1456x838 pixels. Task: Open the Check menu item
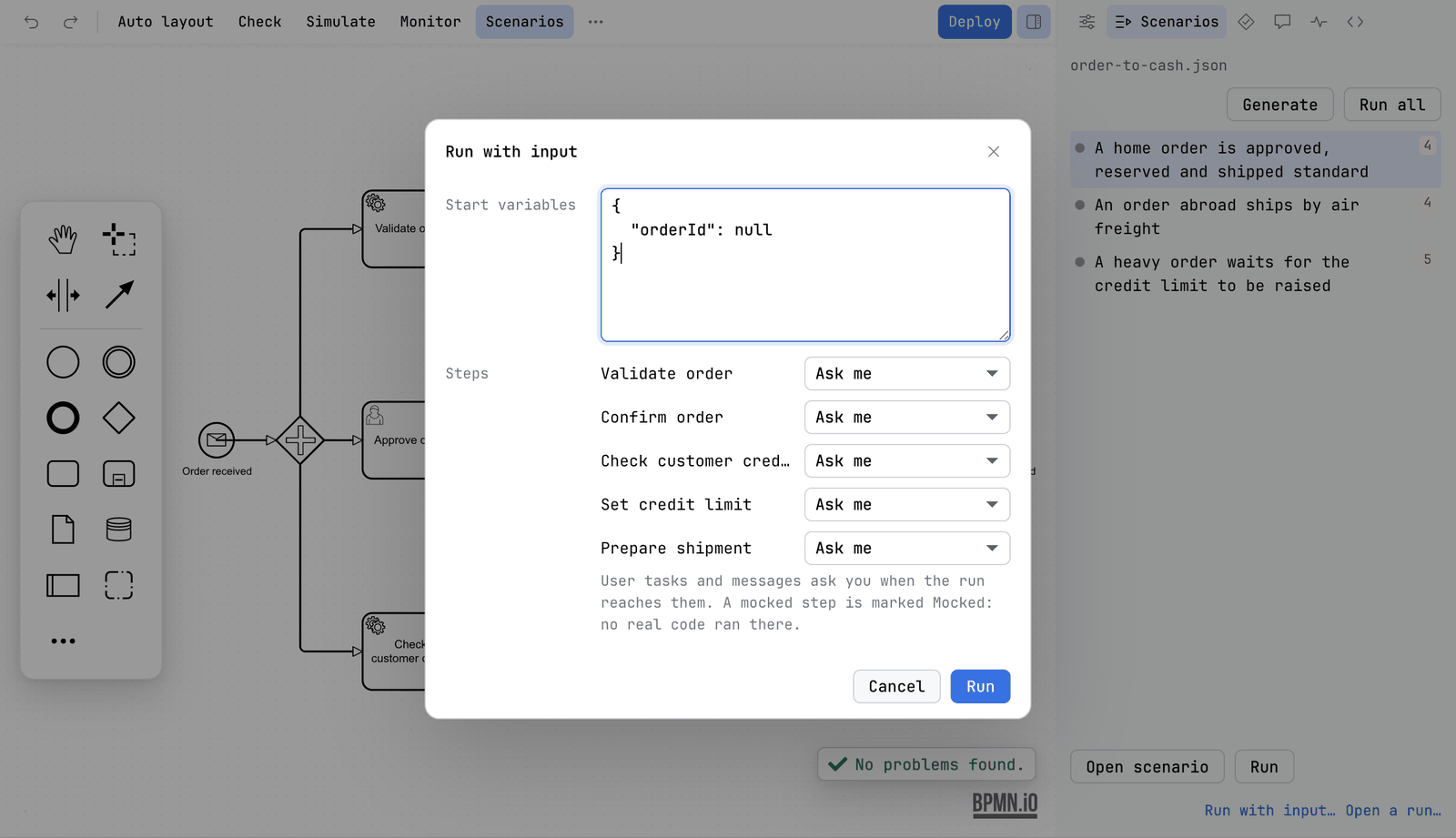(x=260, y=22)
